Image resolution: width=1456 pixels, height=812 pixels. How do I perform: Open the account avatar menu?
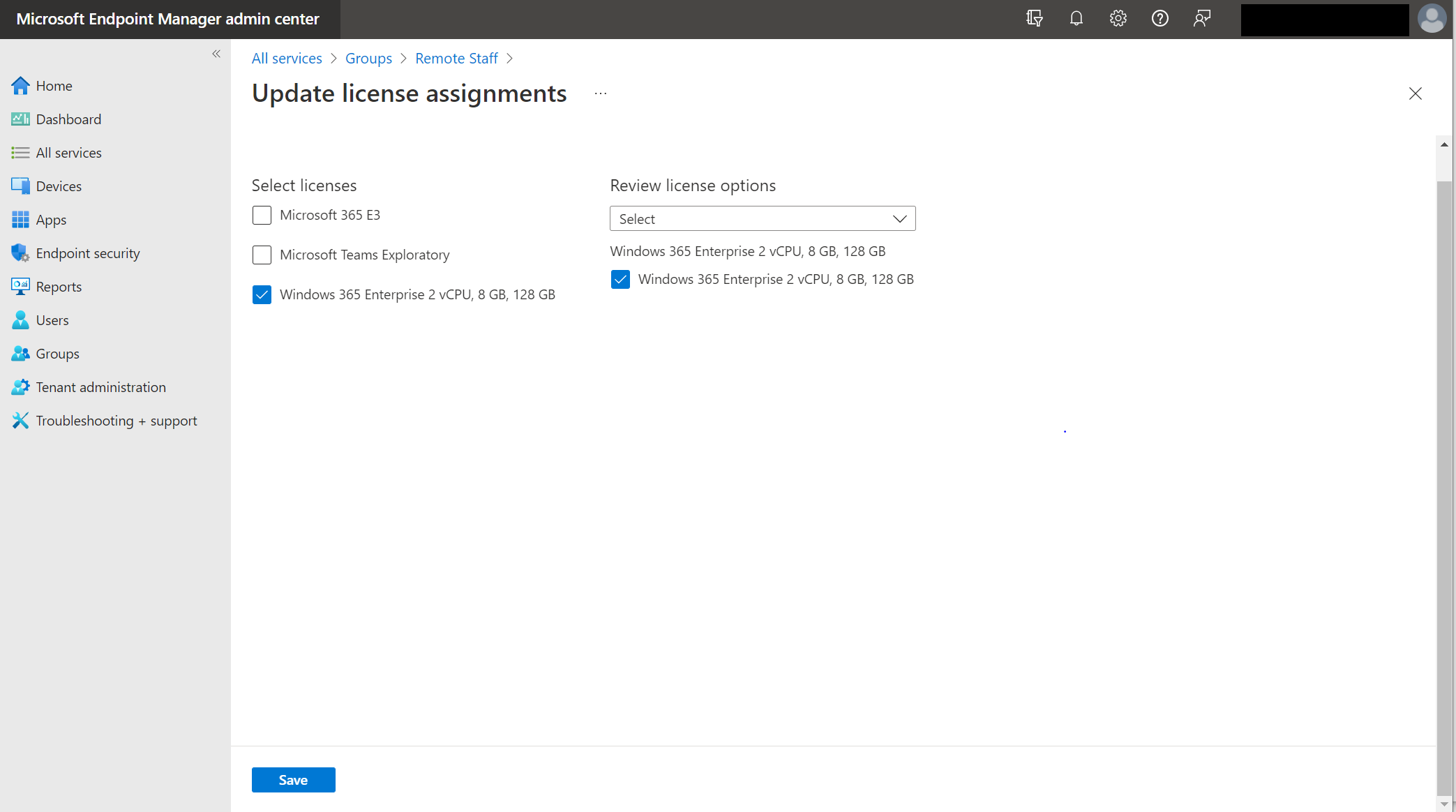coord(1431,19)
